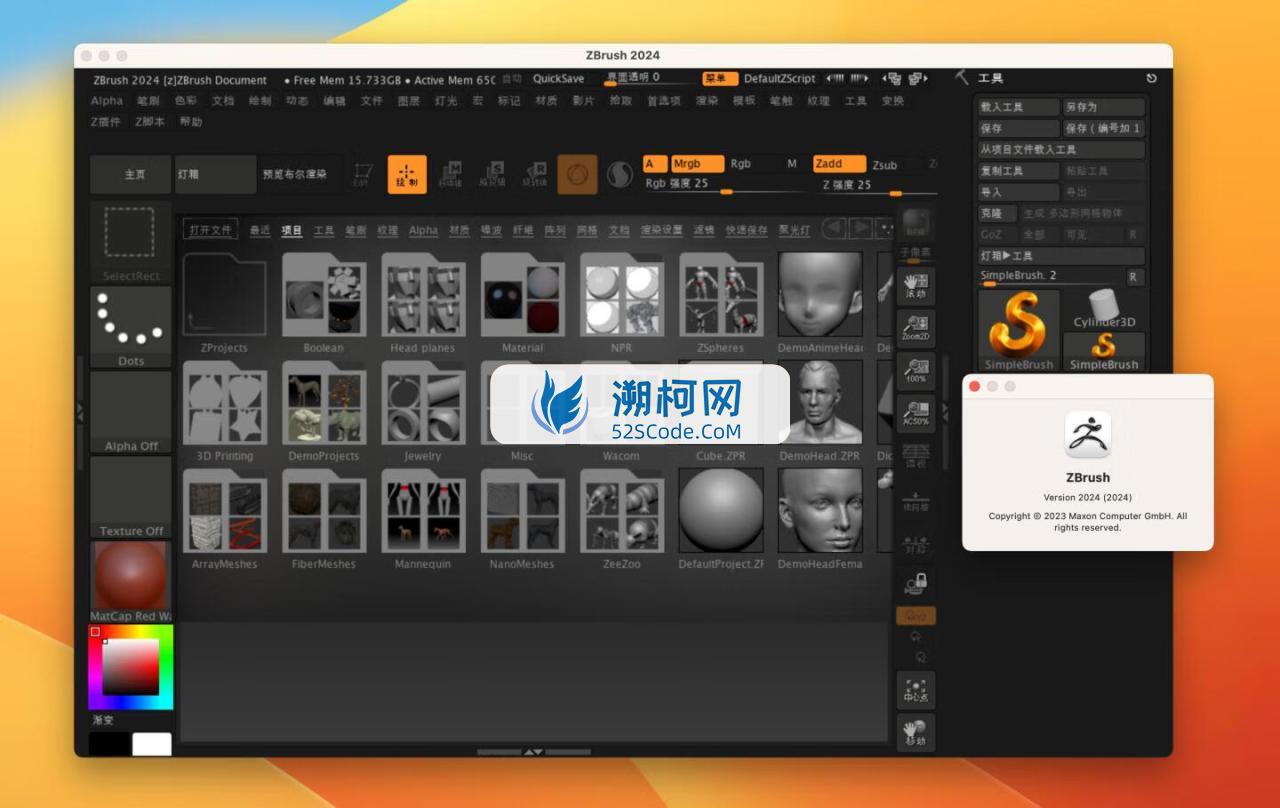Viewport: 1280px width, 808px height.
Task: Select the Scale (S) transform icon
Action: (492, 174)
